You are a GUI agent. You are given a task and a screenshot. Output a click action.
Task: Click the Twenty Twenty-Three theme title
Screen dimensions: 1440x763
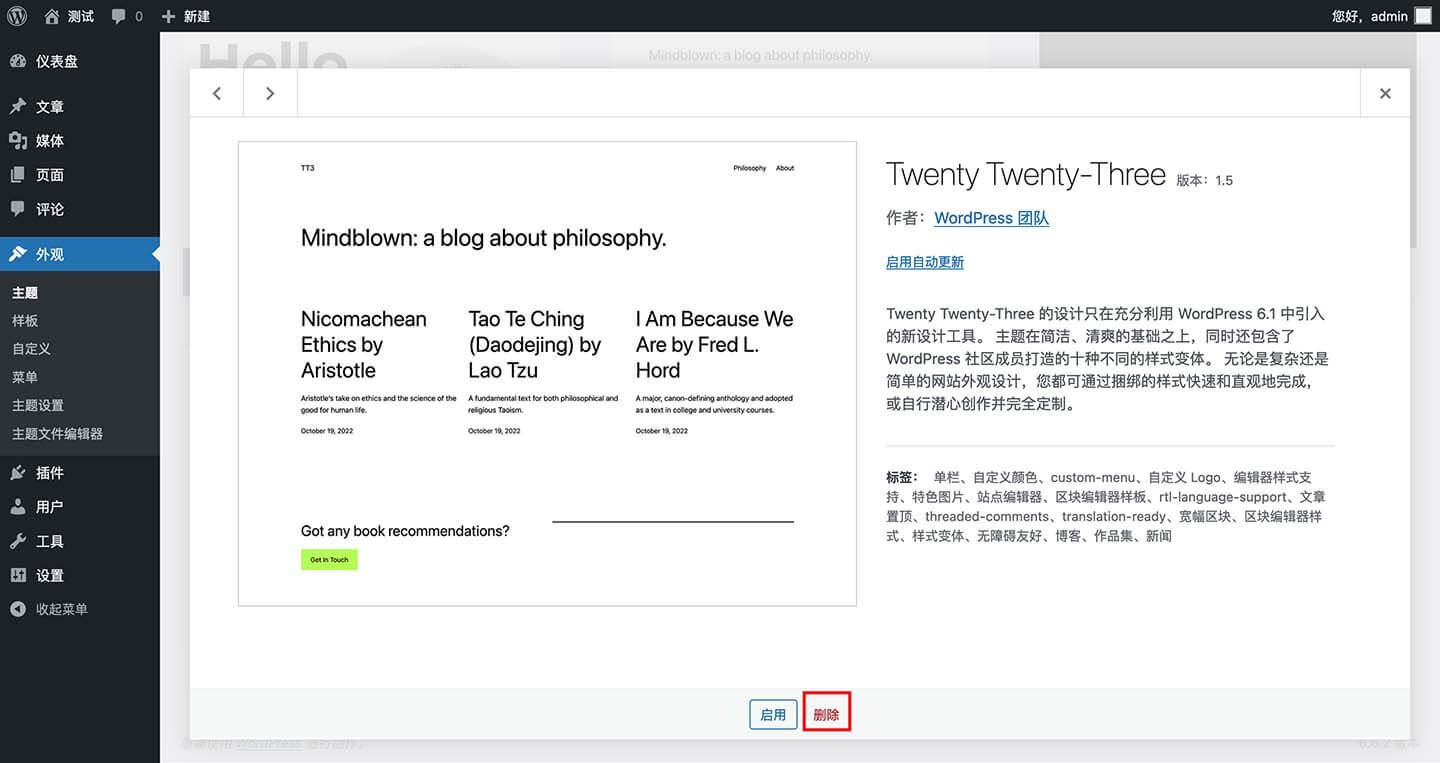click(x=1026, y=174)
